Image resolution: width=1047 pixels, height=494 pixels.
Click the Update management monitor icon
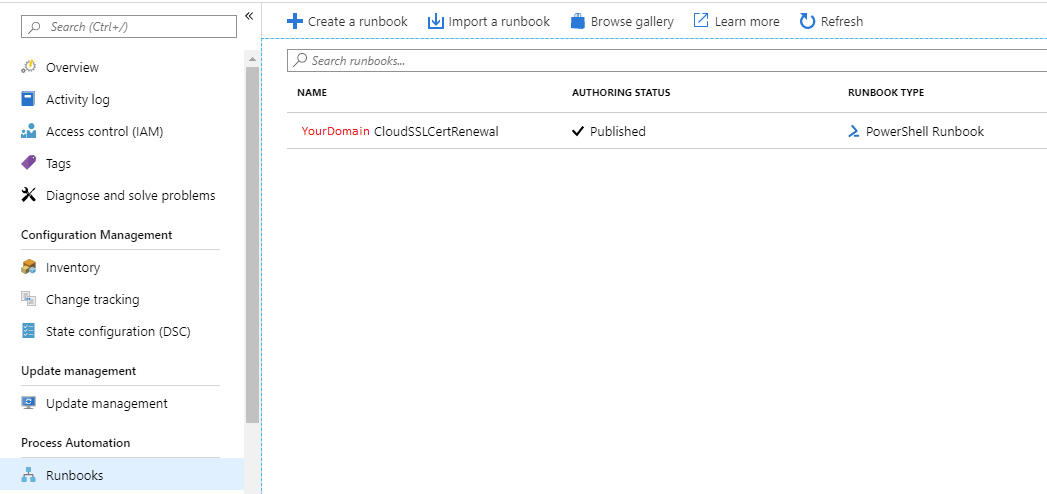[29, 403]
